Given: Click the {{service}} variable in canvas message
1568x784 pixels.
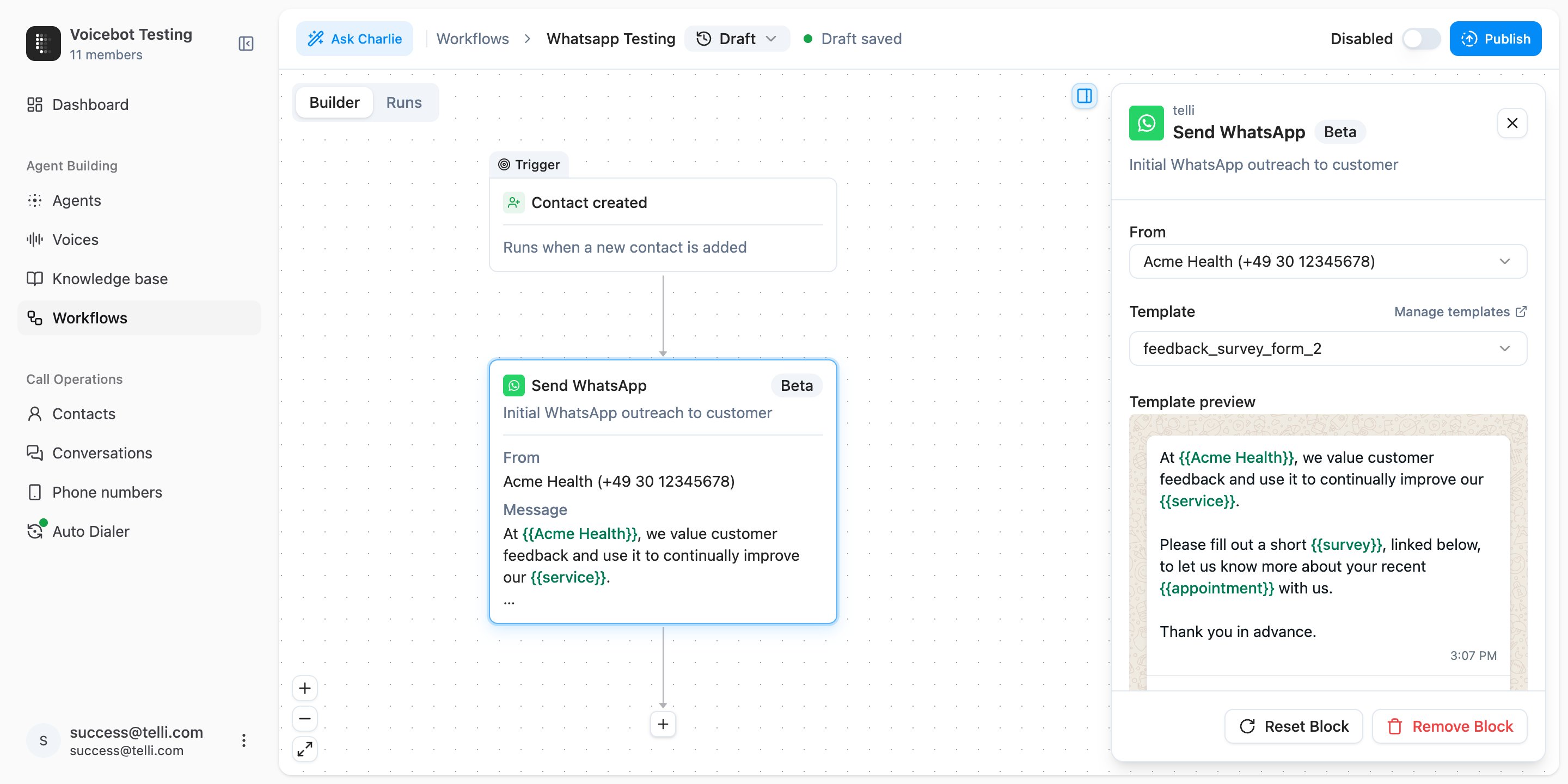Looking at the screenshot, I should click(x=568, y=577).
